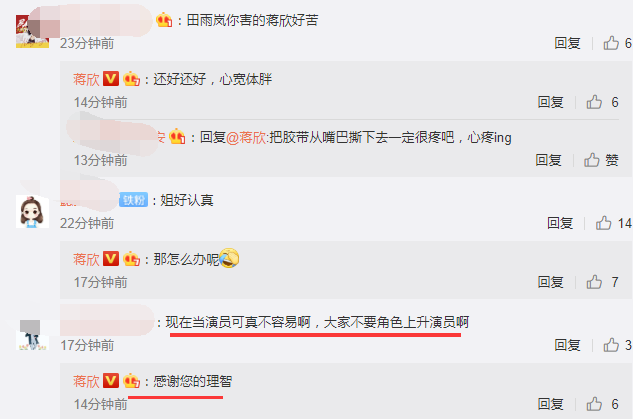Click 回复 on the 田雨岚 comment

point(567,43)
